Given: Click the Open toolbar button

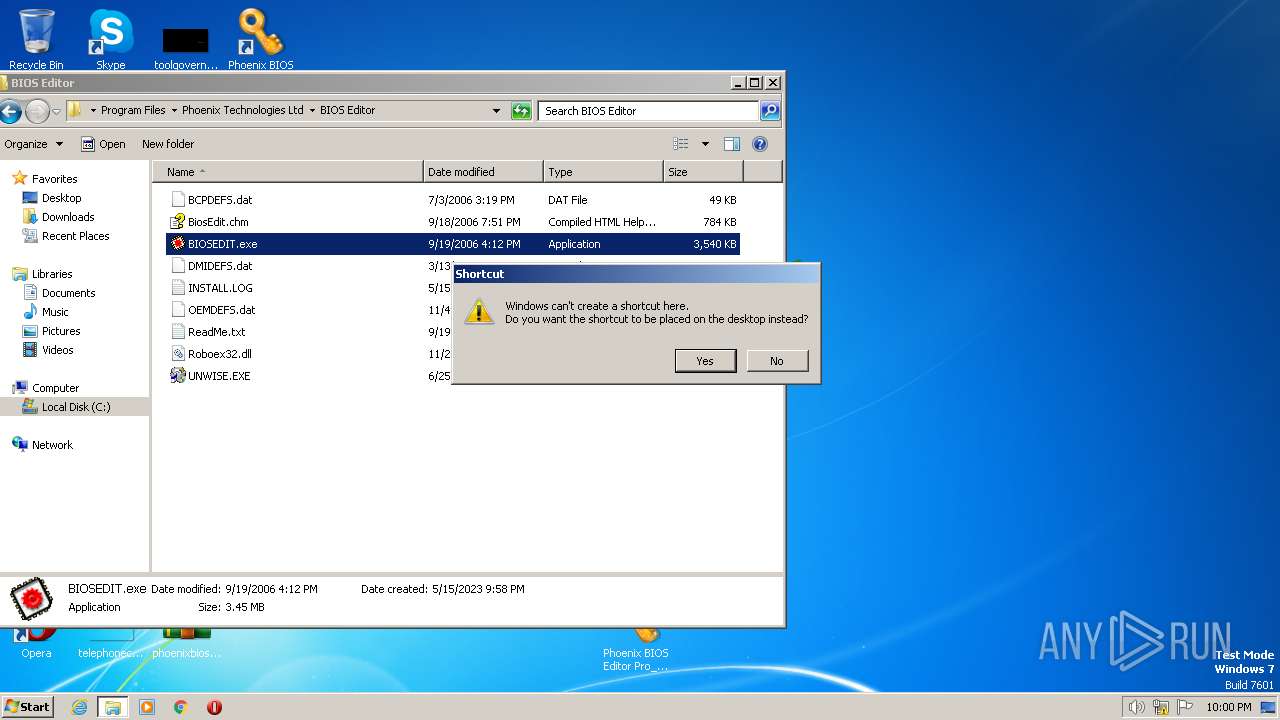Looking at the screenshot, I should (103, 144).
